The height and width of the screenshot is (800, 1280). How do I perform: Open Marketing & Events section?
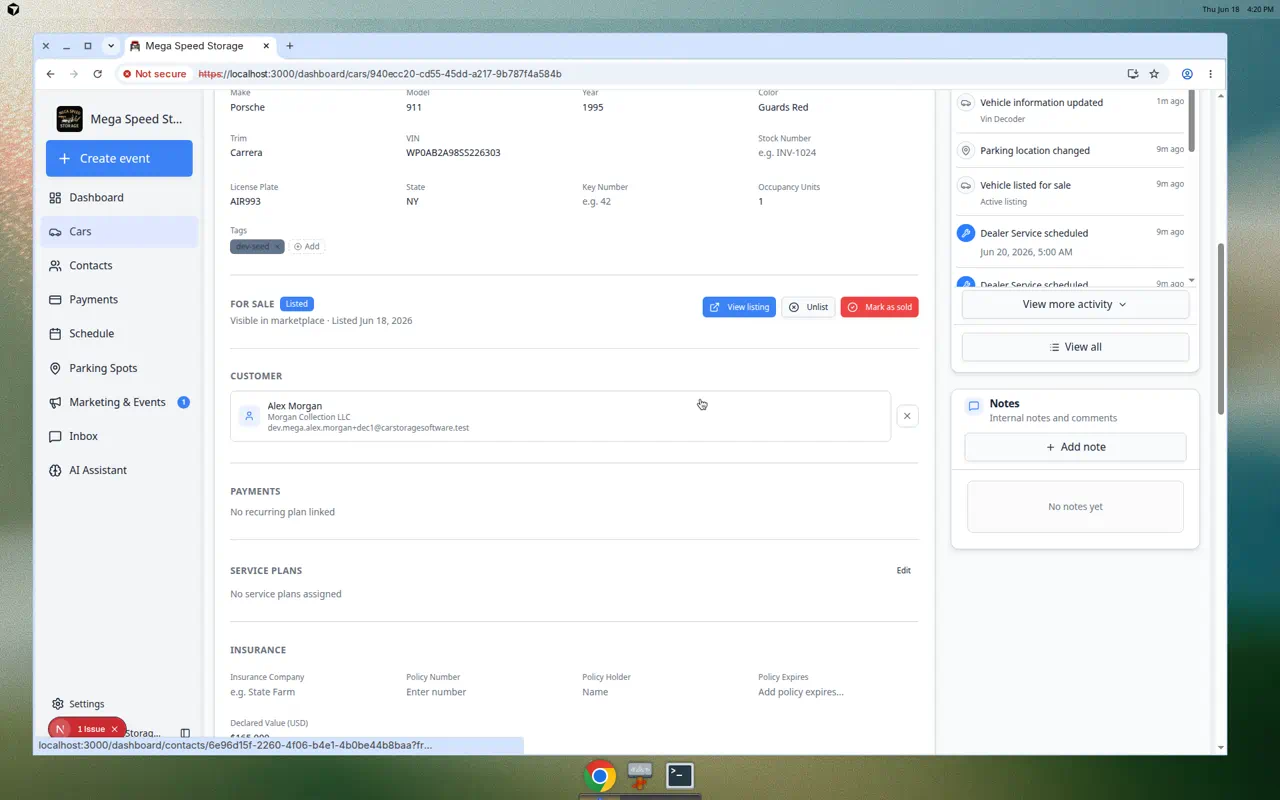click(120, 402)
